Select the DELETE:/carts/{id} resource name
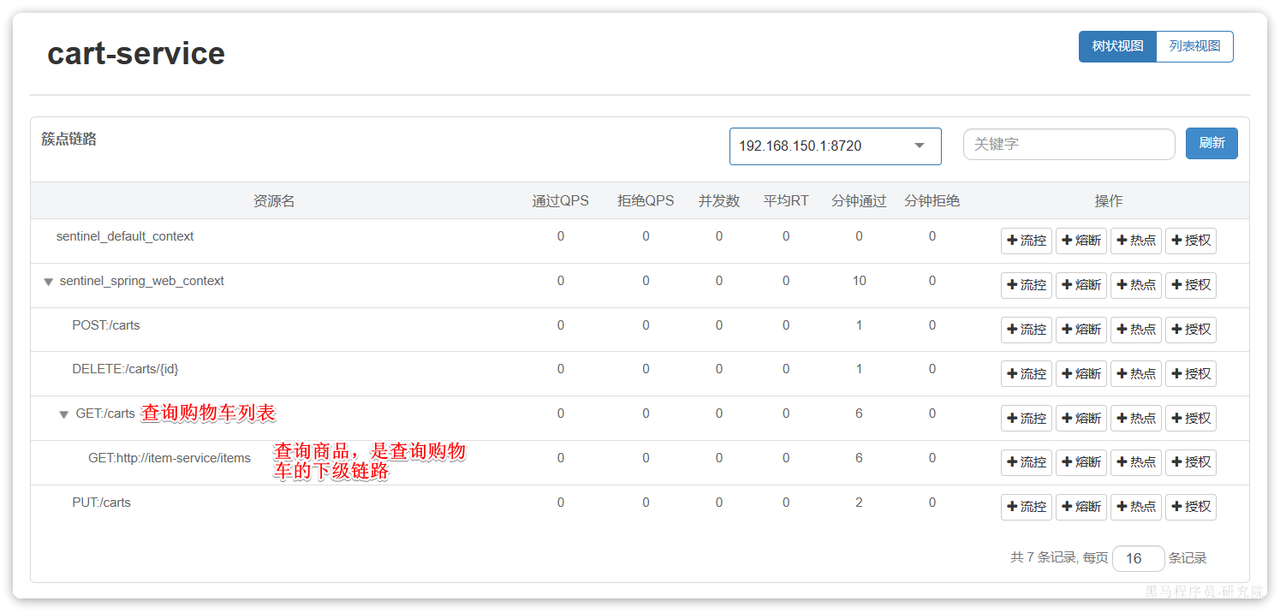This screenshot has height=613, width=1280. (125, 369)
